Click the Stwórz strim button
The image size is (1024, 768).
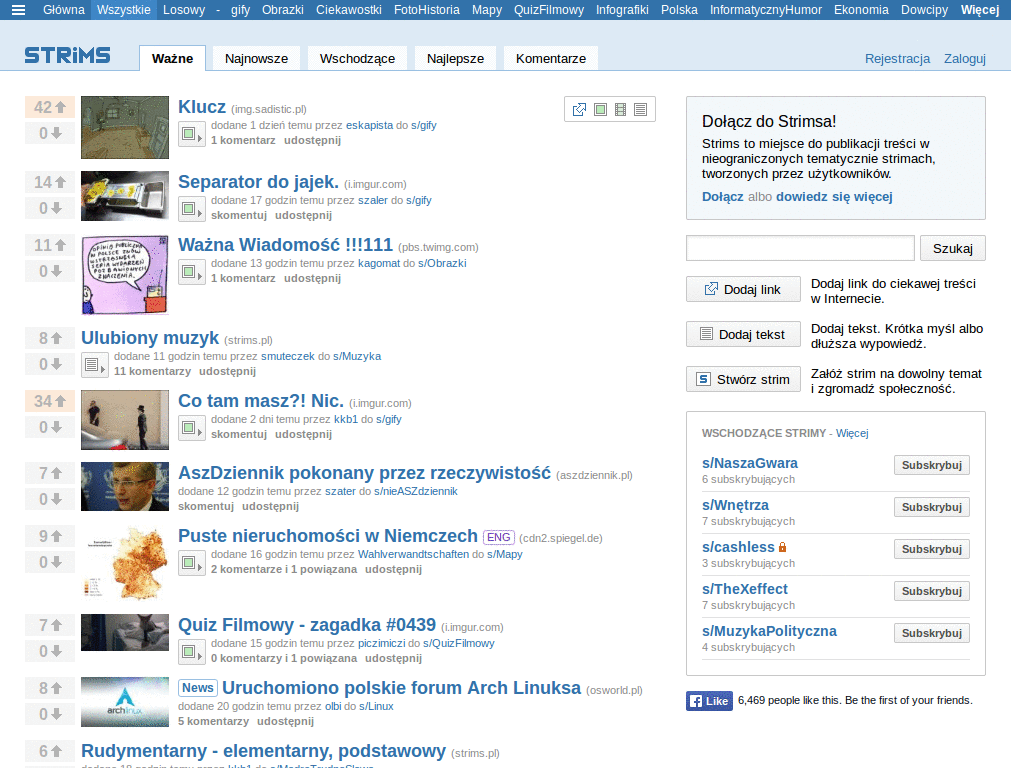point(743,379)
